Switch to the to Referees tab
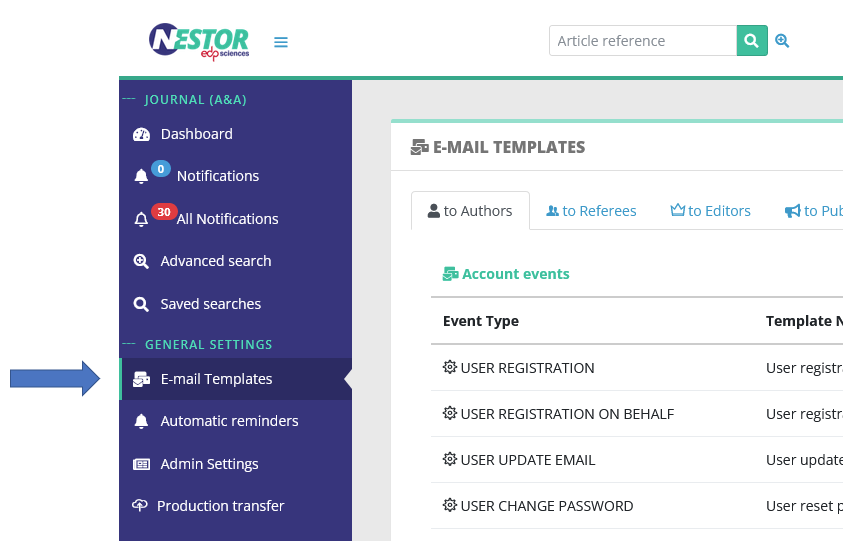This screenshot has width=843, height=541. tap(591, 211)
